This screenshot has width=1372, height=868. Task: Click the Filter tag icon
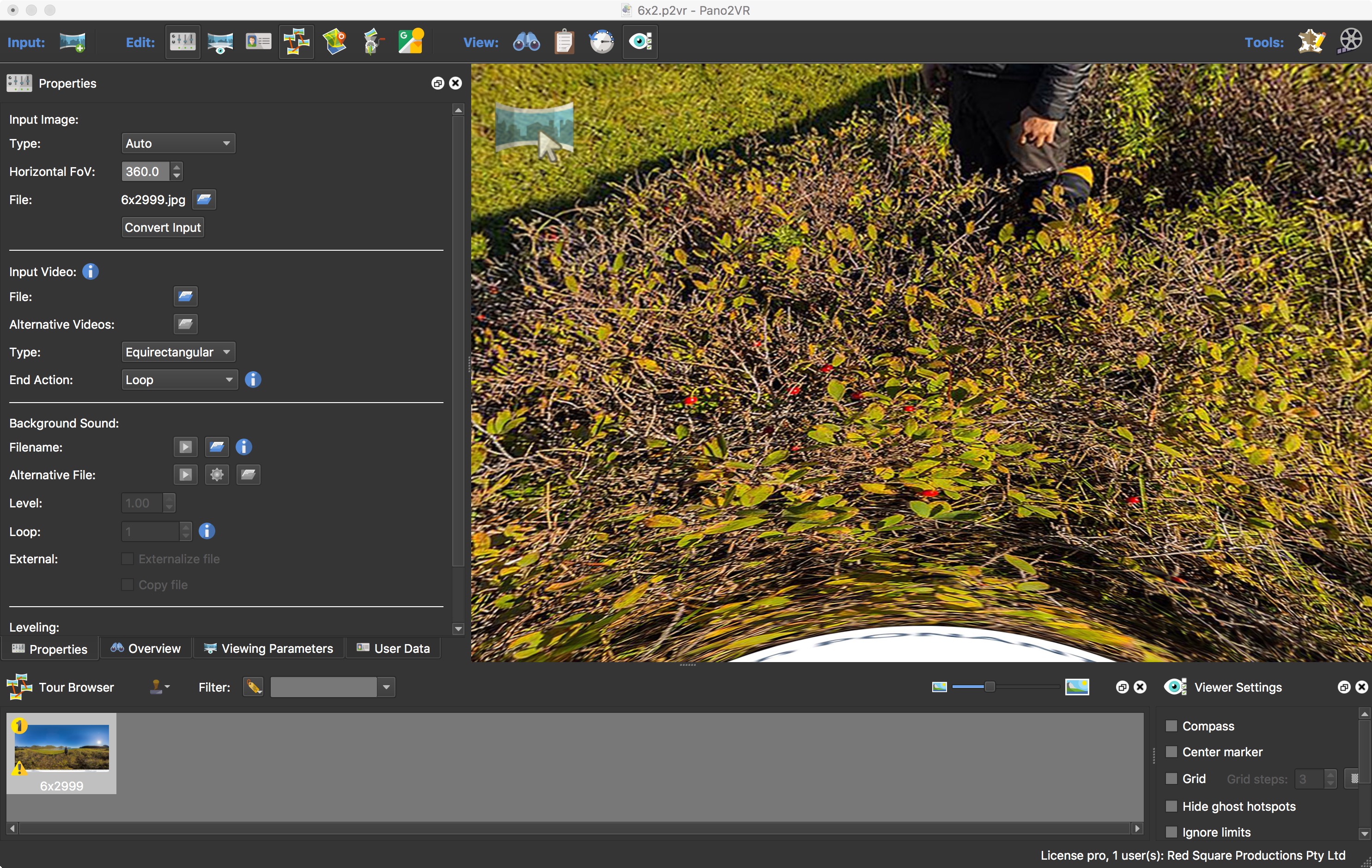[x=253, y=687]
